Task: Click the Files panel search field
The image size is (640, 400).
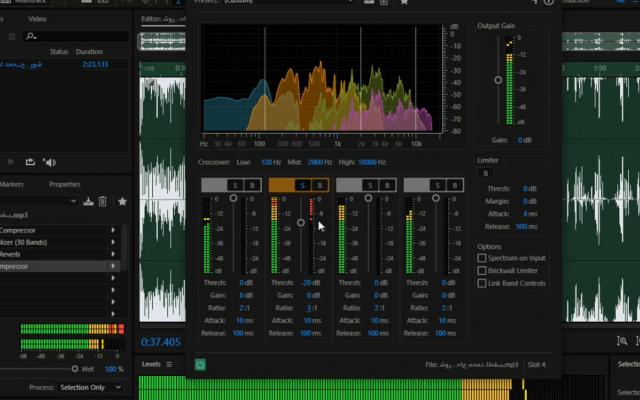Action: (x=76, y=36)
